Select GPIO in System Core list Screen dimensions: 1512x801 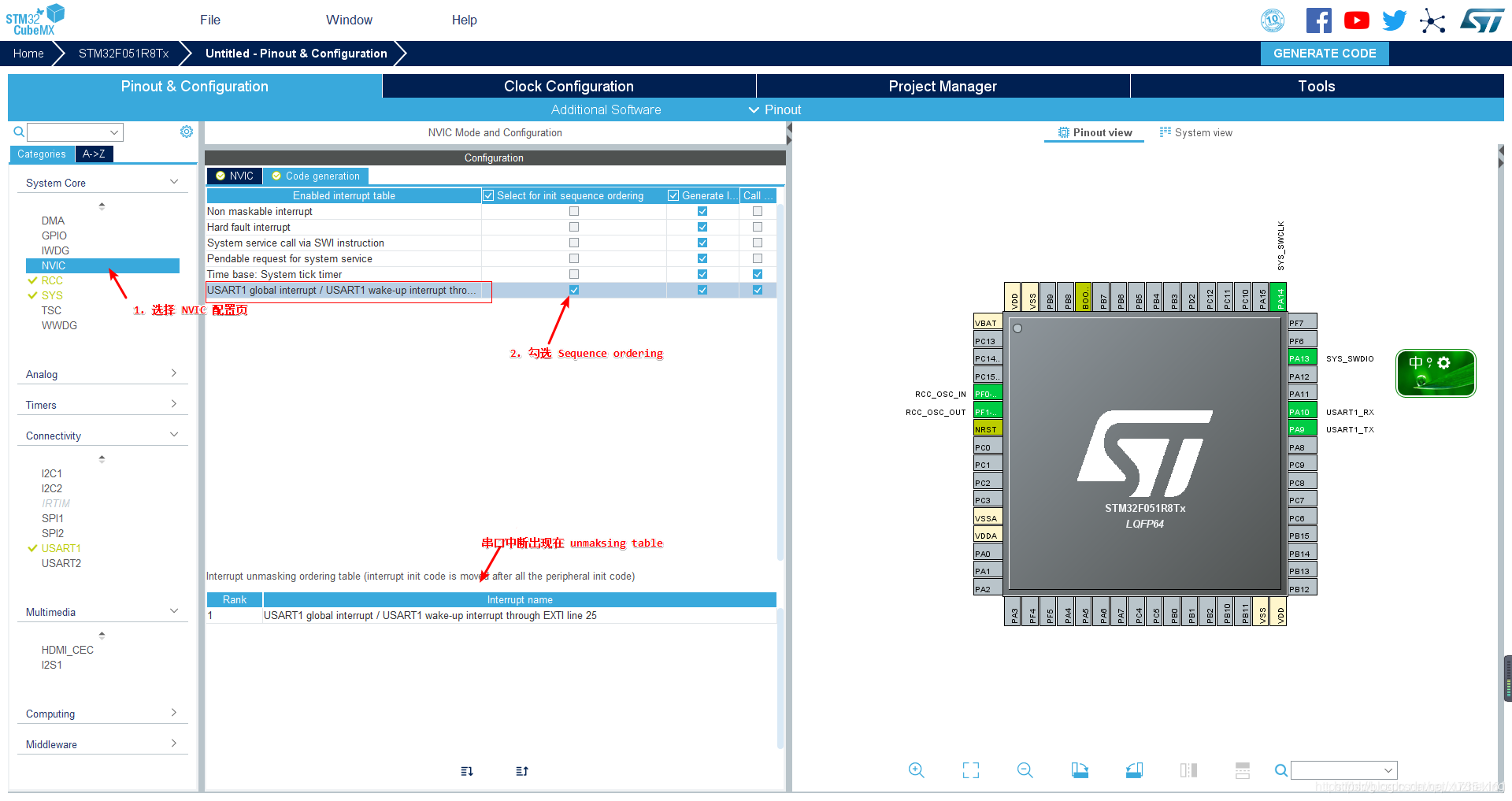pyautogui.click(x=54, y=235)
